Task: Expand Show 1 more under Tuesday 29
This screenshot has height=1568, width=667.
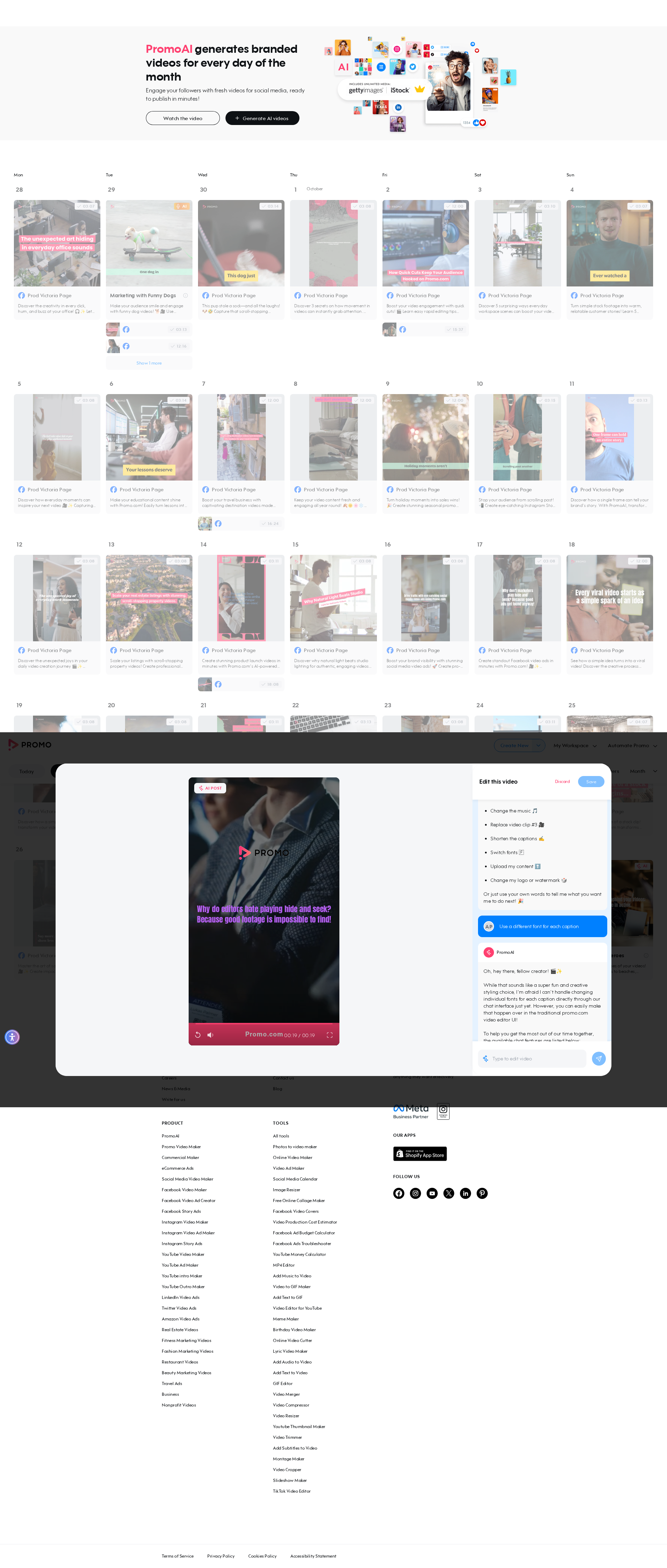Action: [149, 363]
